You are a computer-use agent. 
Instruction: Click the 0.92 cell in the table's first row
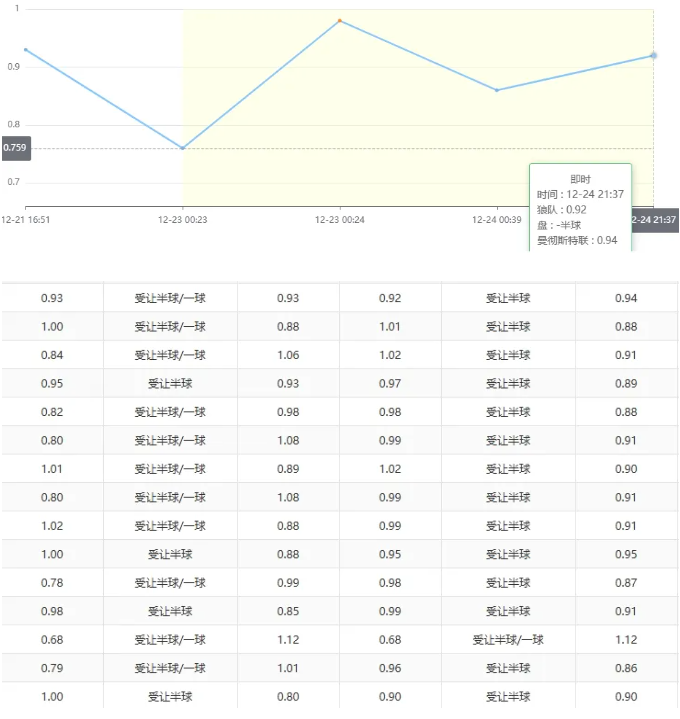pyautogui.click(x=390, y=298)
